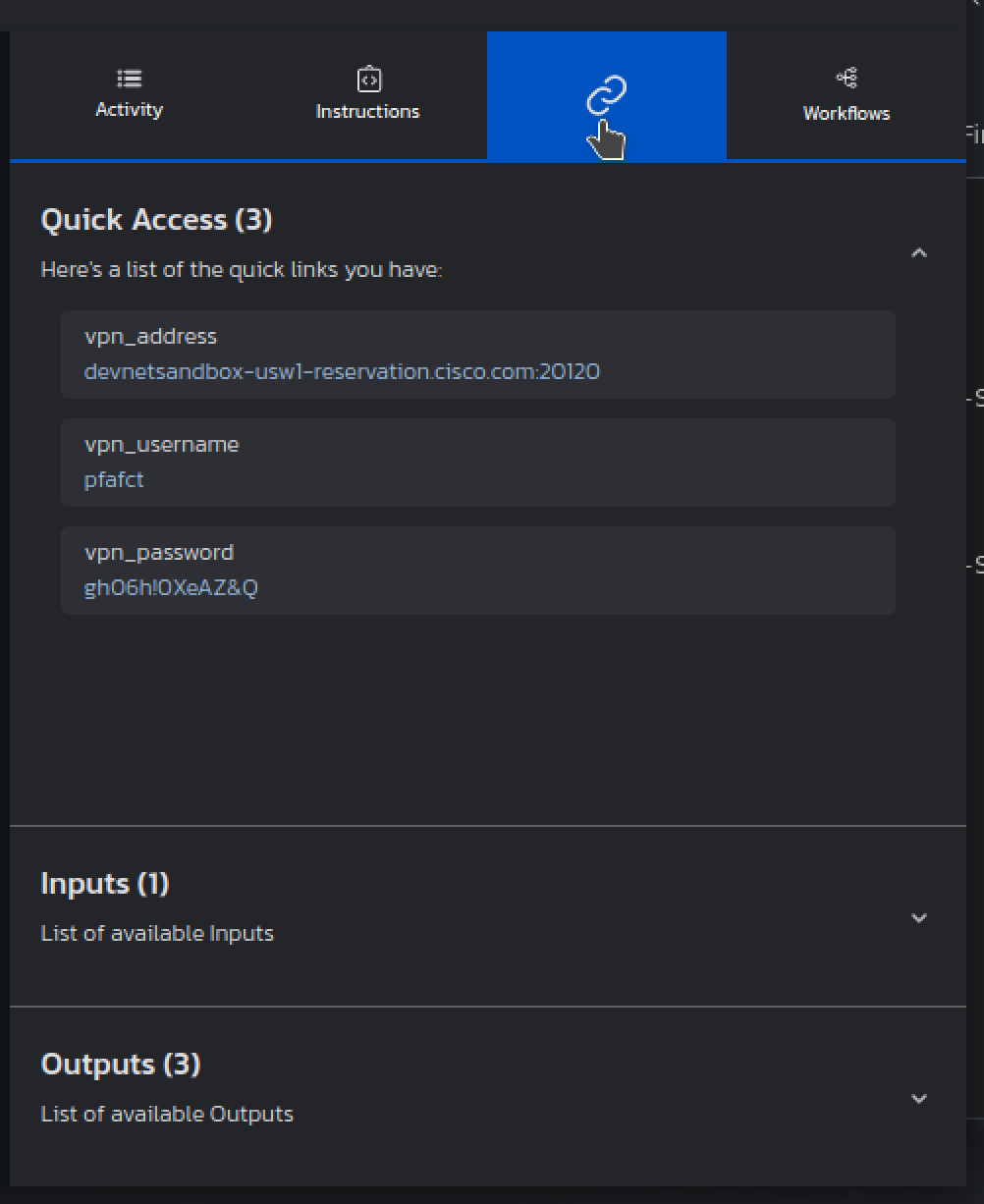Click the Outputs (3) heading
Image resolution: width=984 pixels, height=1204 pixels.
121,1065
